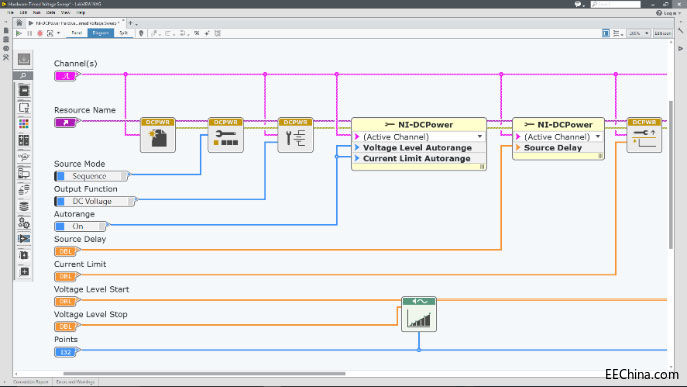Viewport: 687px width, 387px height.
Task: Open the Help menu
Action: pos(81,13)
